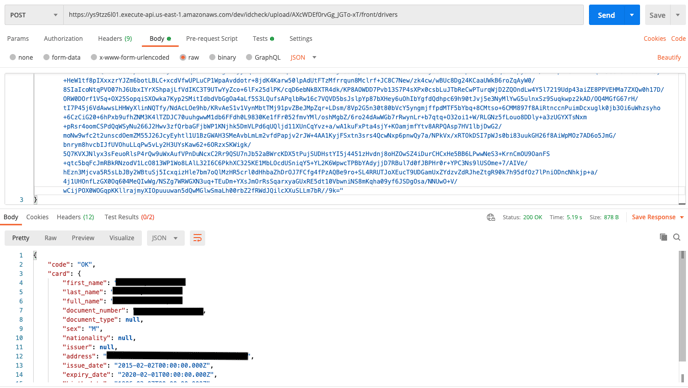The height and width of the screenshot is (388, 688).
Task: Switch response view to Pretty
Action: pos(21,238)
